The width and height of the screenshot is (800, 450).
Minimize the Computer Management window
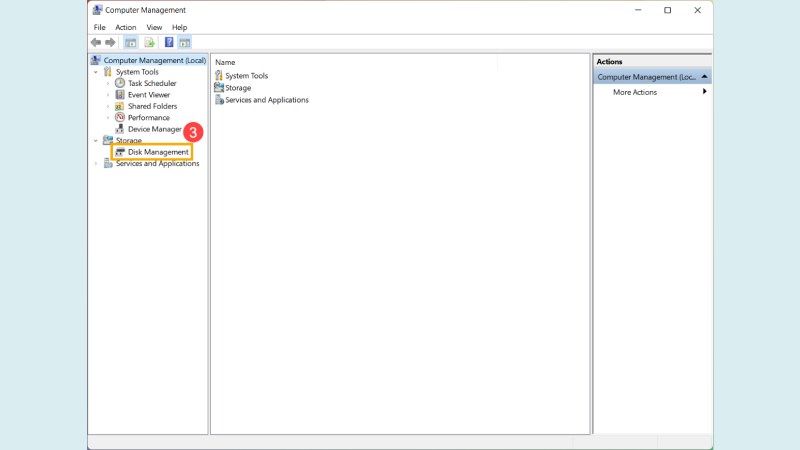click(638, 10)
